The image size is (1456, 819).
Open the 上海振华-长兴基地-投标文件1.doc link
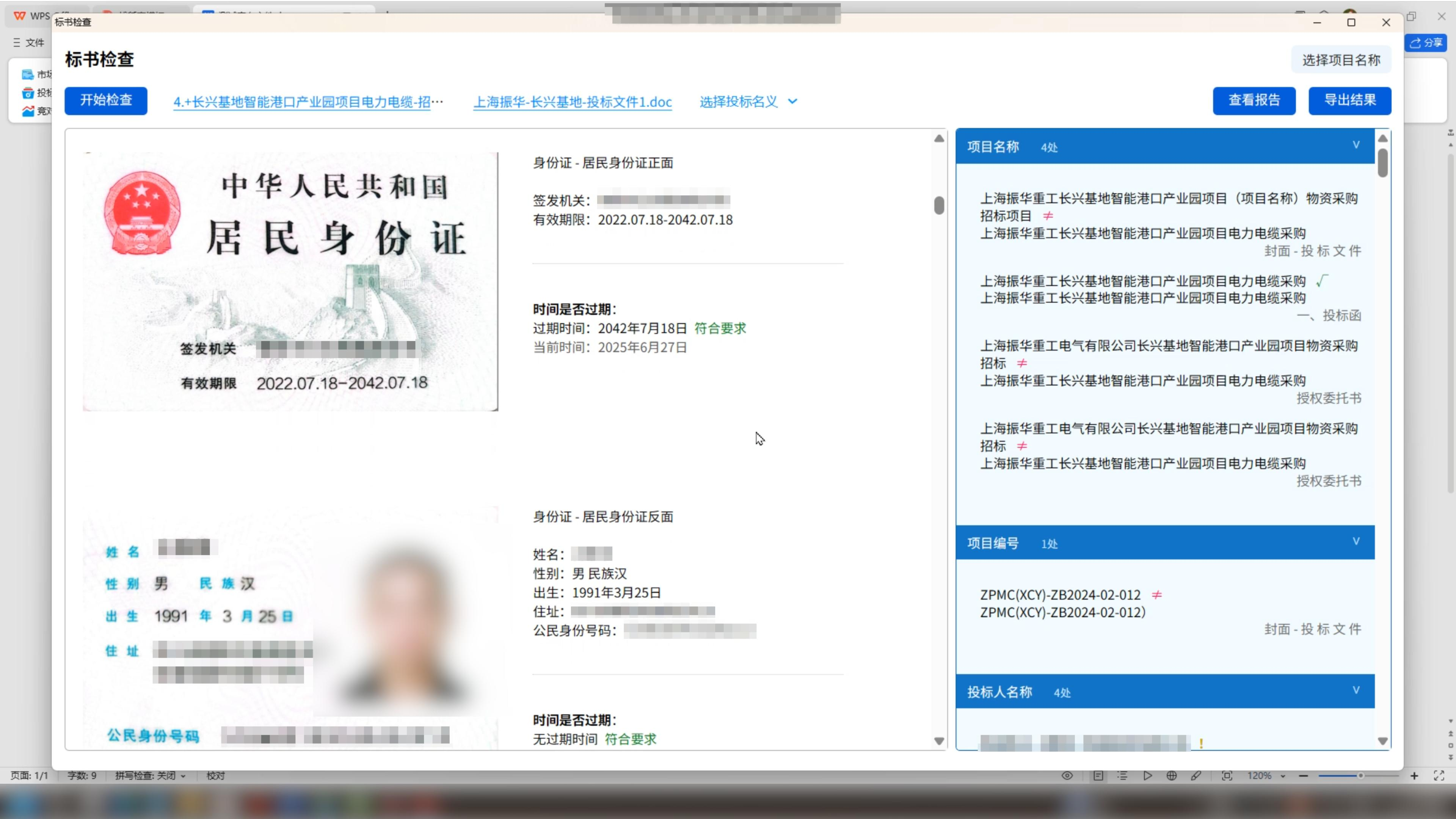[573, 102]
